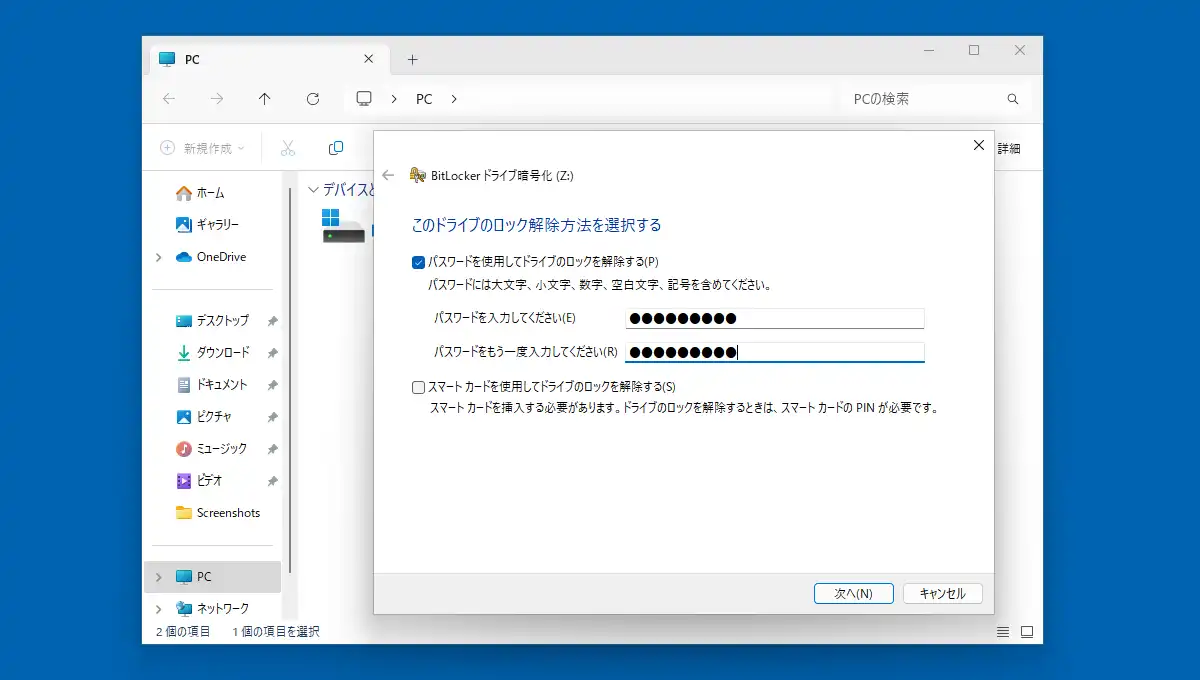This screenshot has height=680, width=1200.
Task: Open OneDrive in the navigation pane
Action: 211,257
